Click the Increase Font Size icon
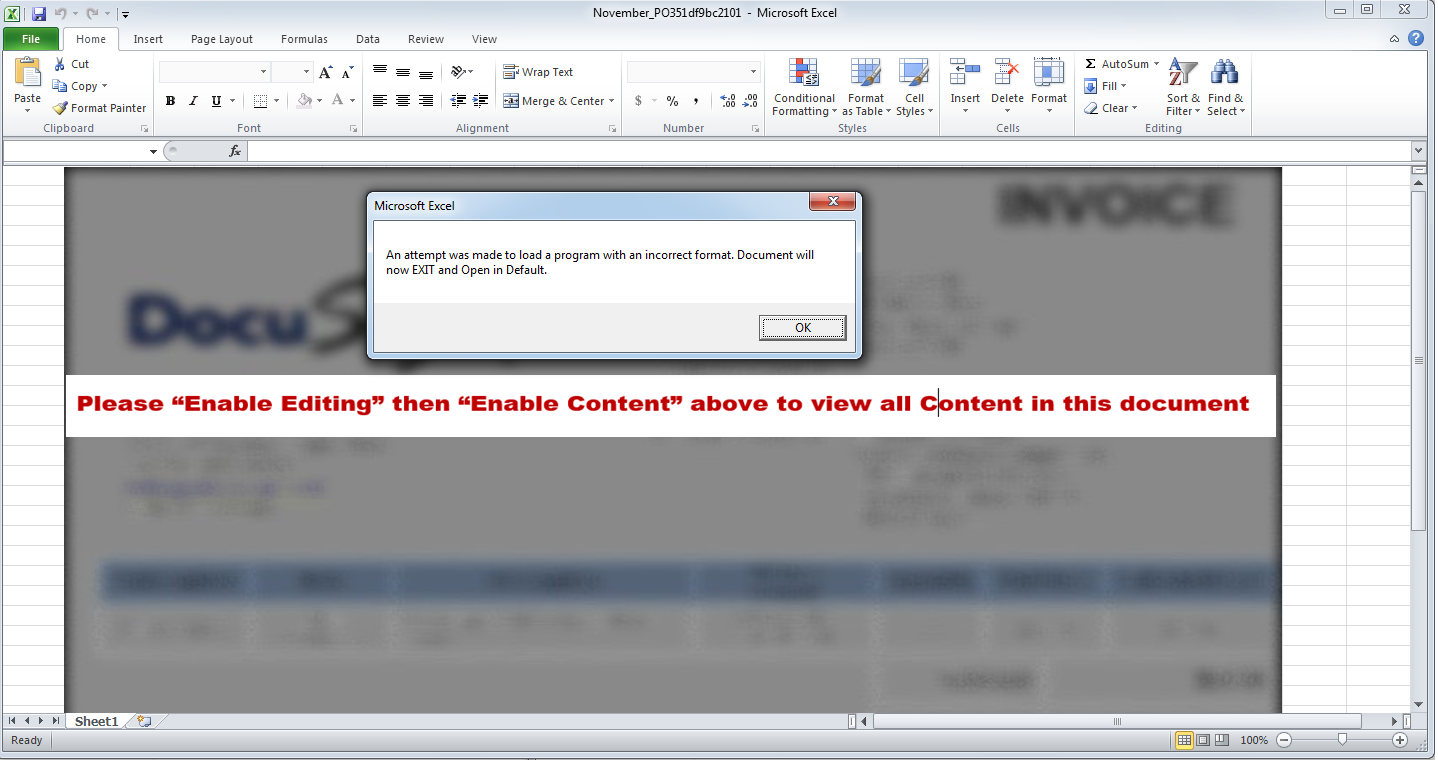Screen dimensions: 1438x760 [325, 72]
